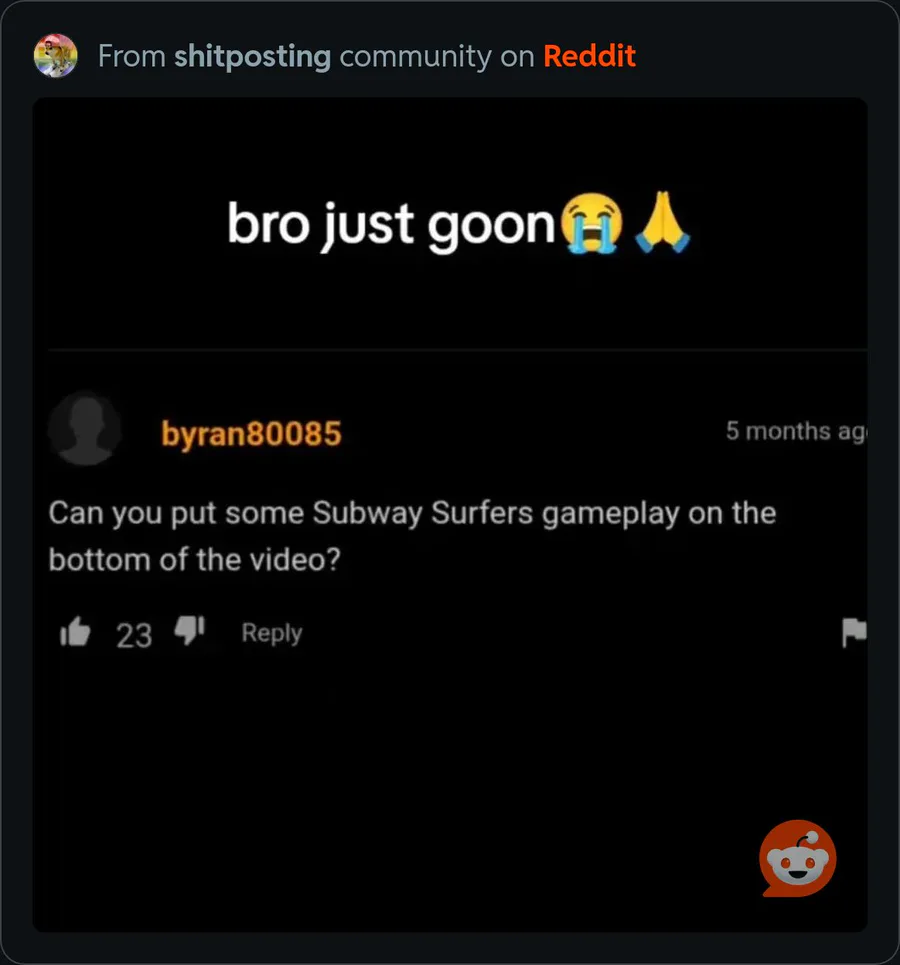Viewport: 900px width, 965px height.
Task: Click the thumbs up icon
Action: [75, 632]
